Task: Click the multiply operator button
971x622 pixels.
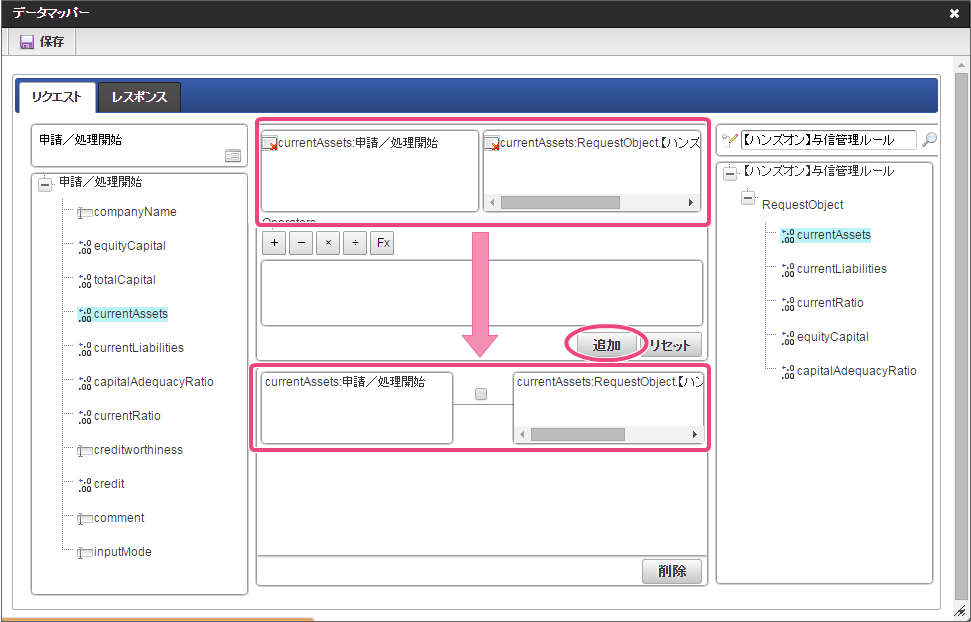Action: point(328,243)
